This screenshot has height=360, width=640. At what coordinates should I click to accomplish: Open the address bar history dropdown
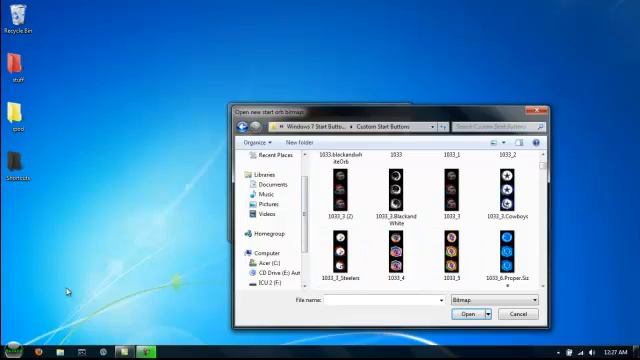pyautogui.click(x=432, y=127)
